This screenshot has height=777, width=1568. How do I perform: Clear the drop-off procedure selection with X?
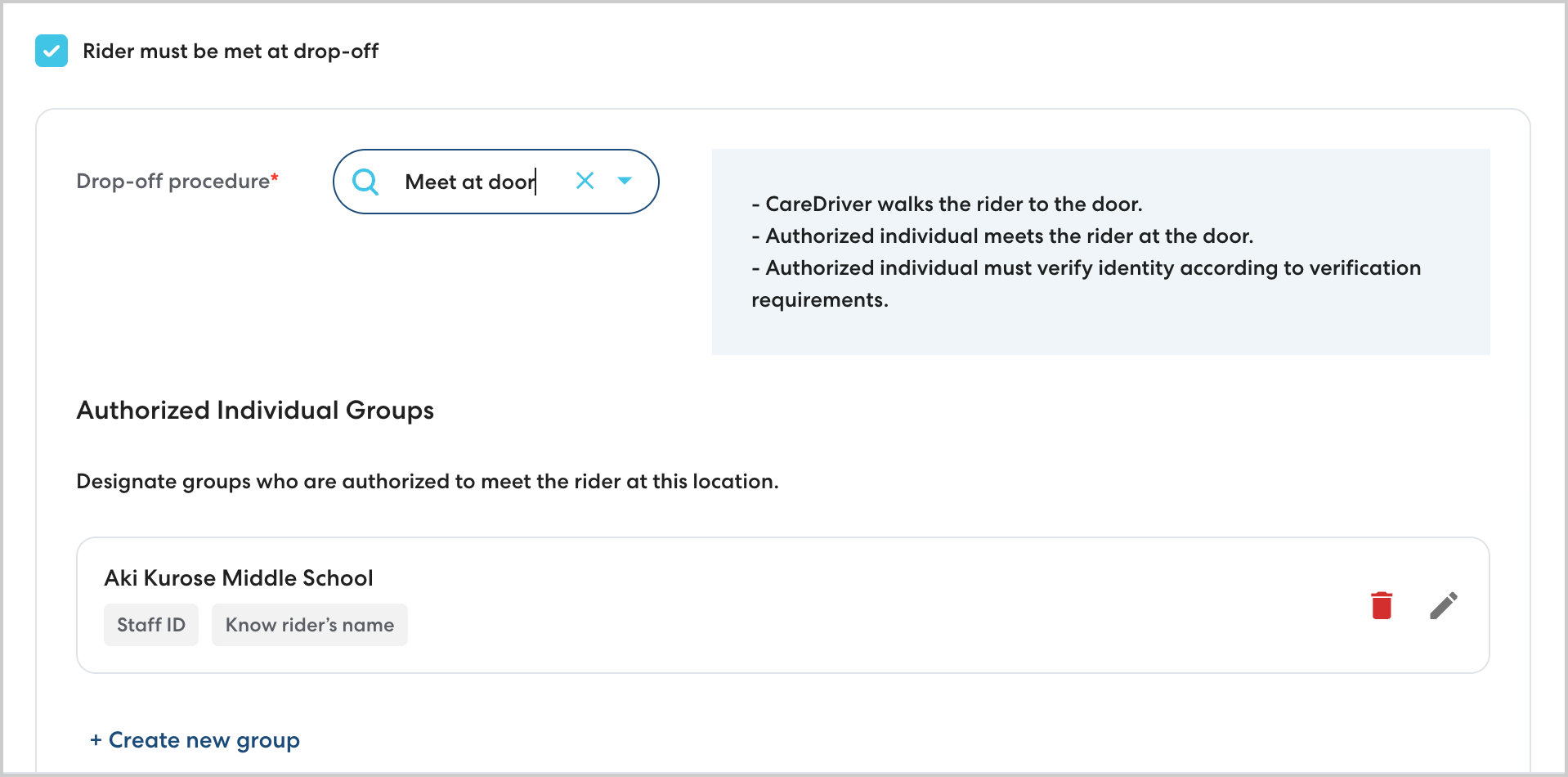coord(585,181)
